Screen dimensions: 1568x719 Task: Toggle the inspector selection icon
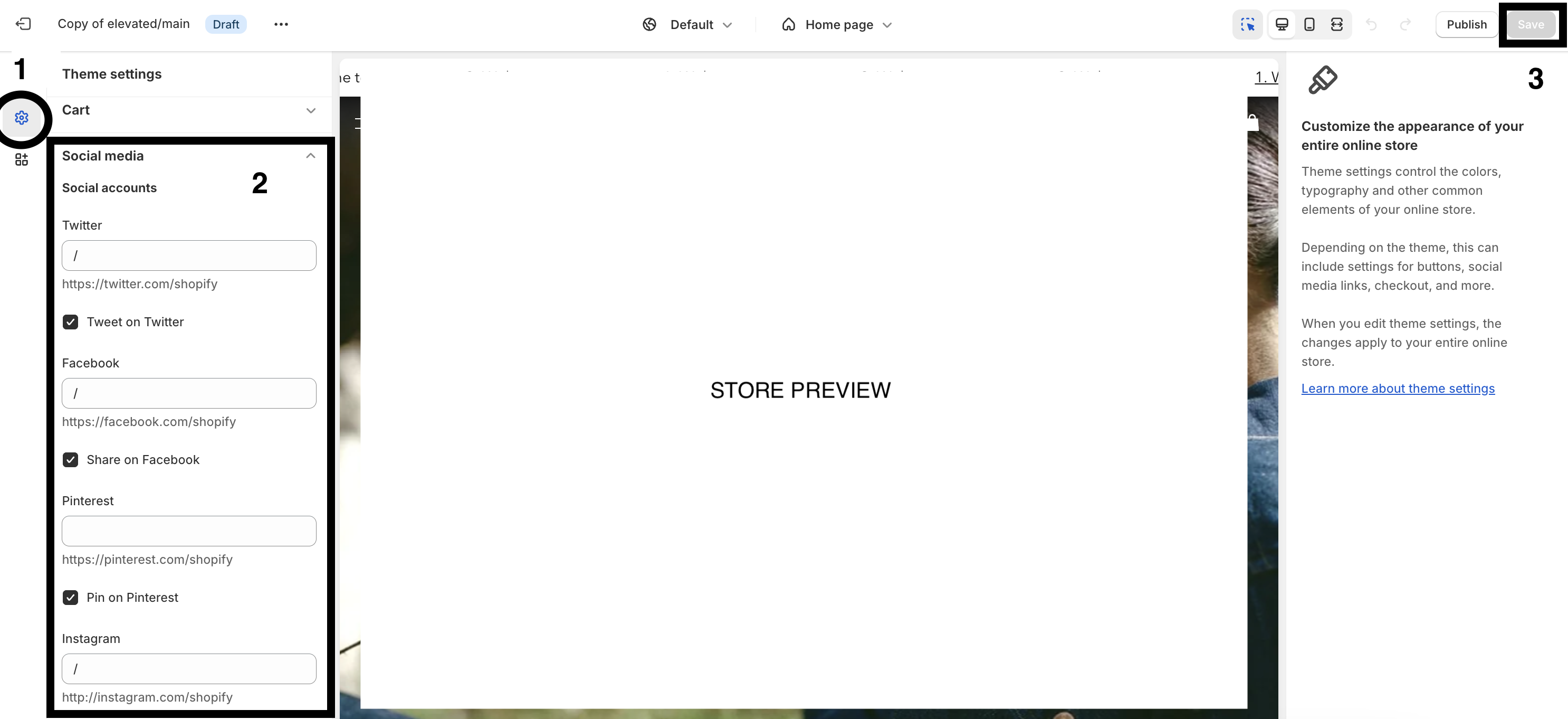1247,24
